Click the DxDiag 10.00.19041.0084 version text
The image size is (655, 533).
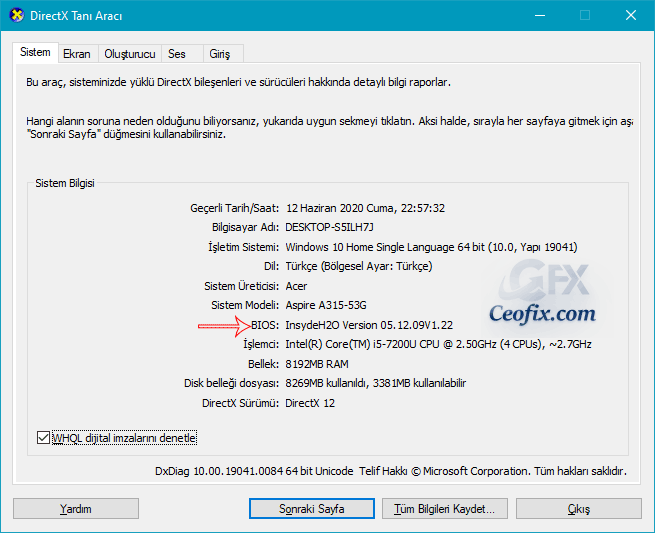[254, 471]
